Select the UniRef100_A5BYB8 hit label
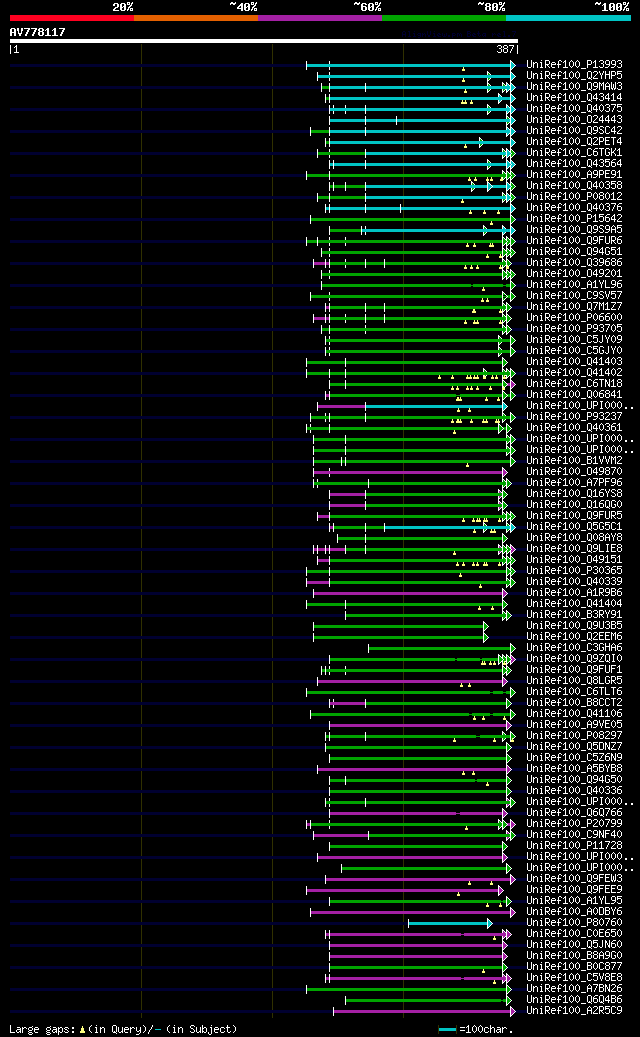Image resolution: width=640 pixels, height=1037 pixels. [575, 768]
